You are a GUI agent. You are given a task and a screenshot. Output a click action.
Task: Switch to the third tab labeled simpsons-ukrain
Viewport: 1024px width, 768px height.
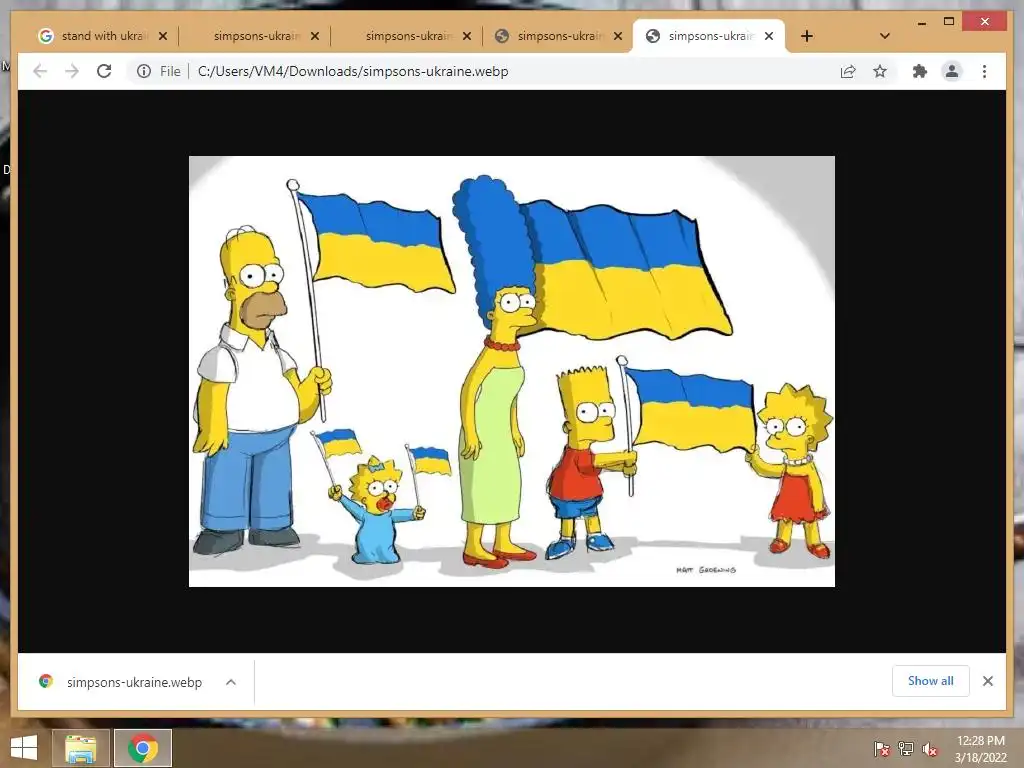[x=408, y=36]
